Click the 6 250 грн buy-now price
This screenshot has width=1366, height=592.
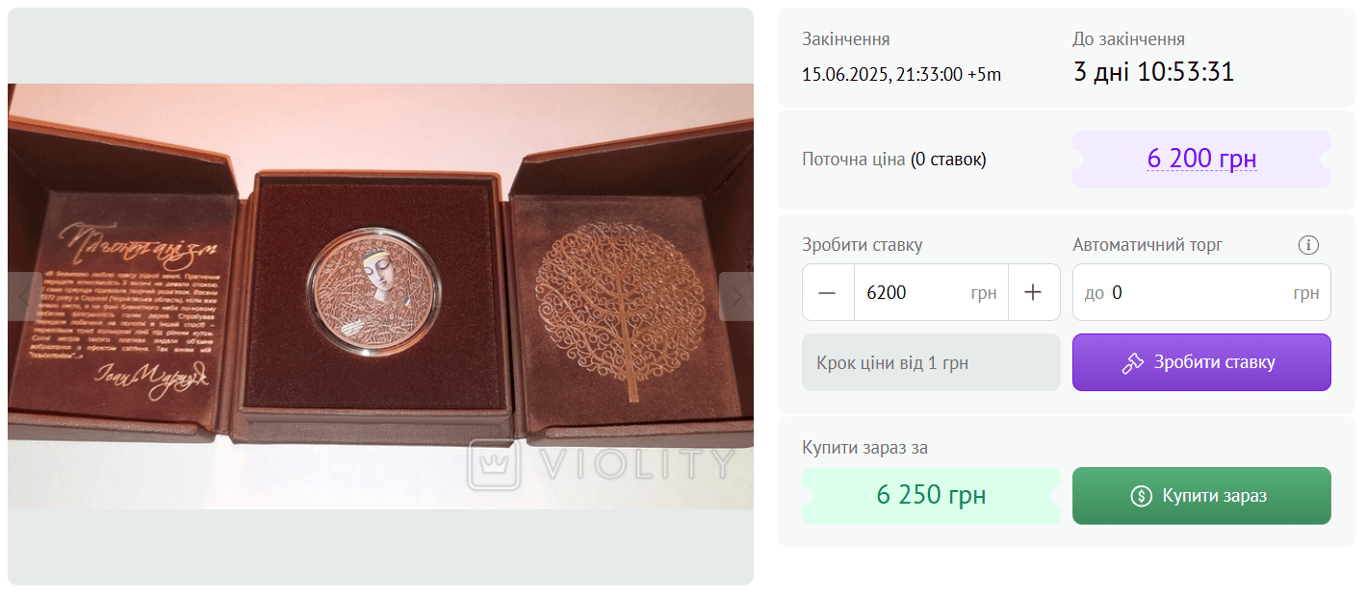(x=931, y=496)
